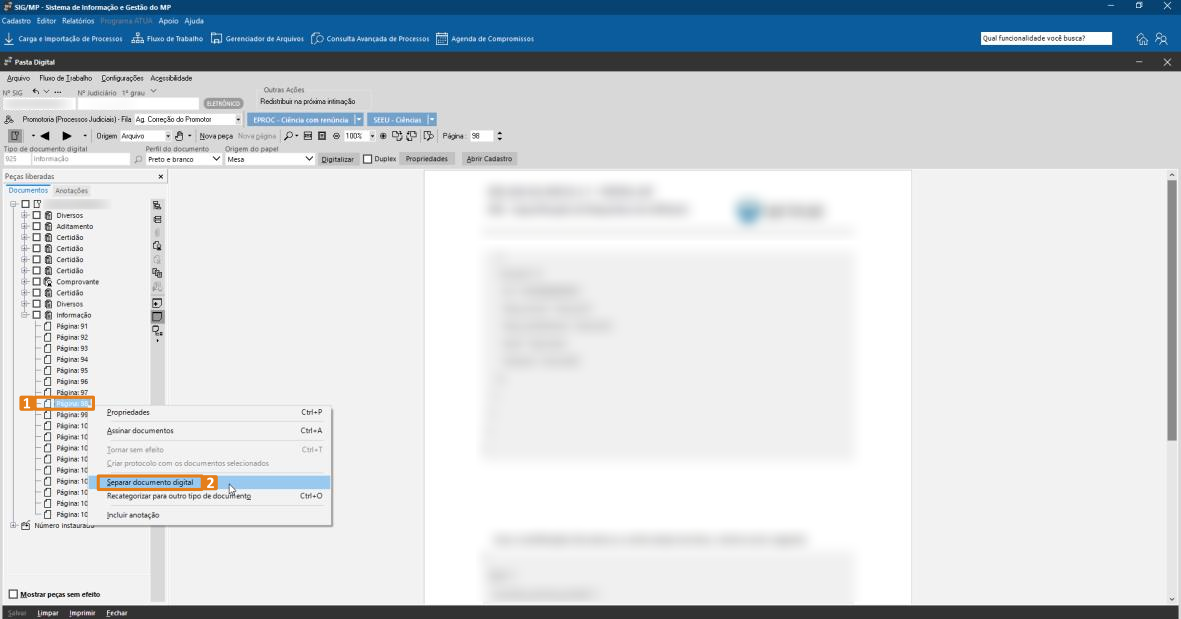
Task: Enable the Duplex checkbox
Action: point(368,159)
